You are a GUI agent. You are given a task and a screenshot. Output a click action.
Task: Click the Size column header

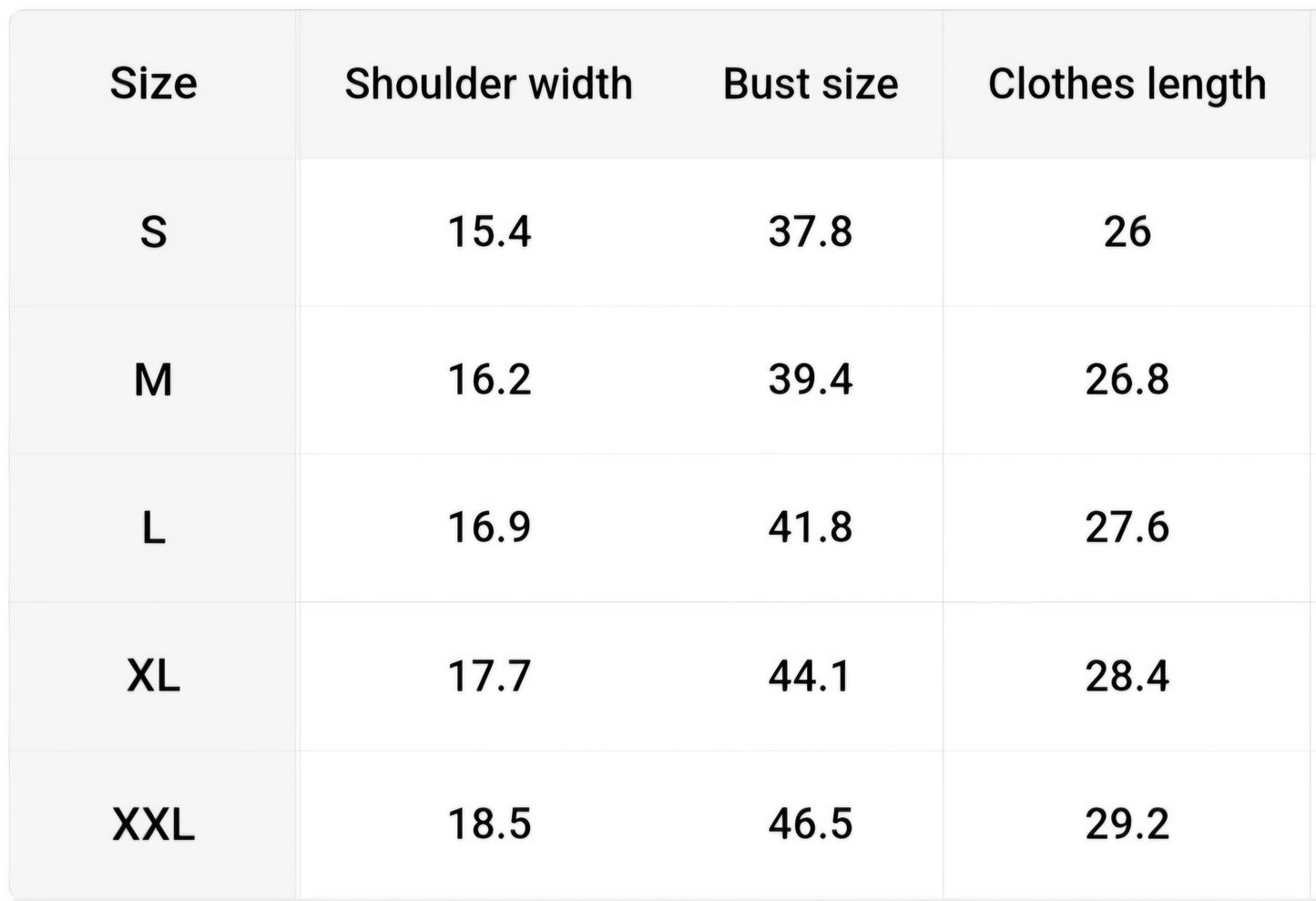[x=153, y=84]
